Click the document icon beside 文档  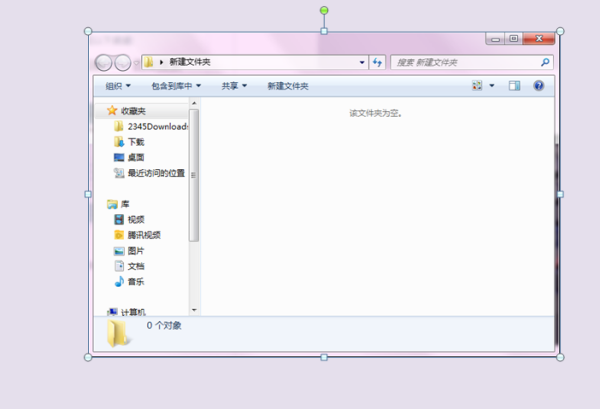tap(119, 266)
